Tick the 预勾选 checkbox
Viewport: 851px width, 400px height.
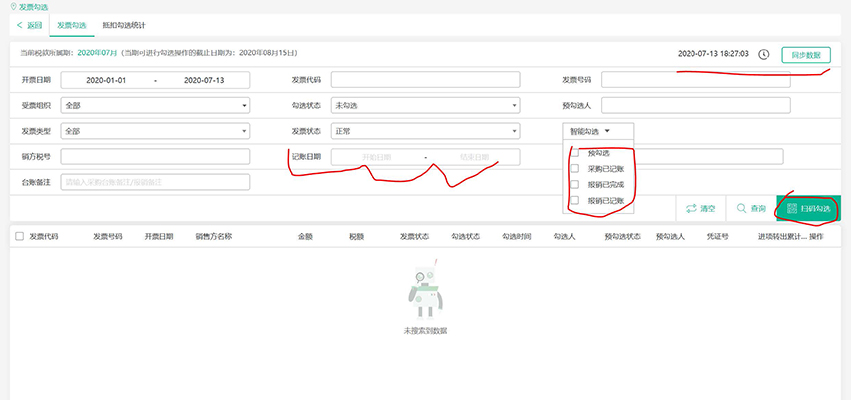[575, 153]
